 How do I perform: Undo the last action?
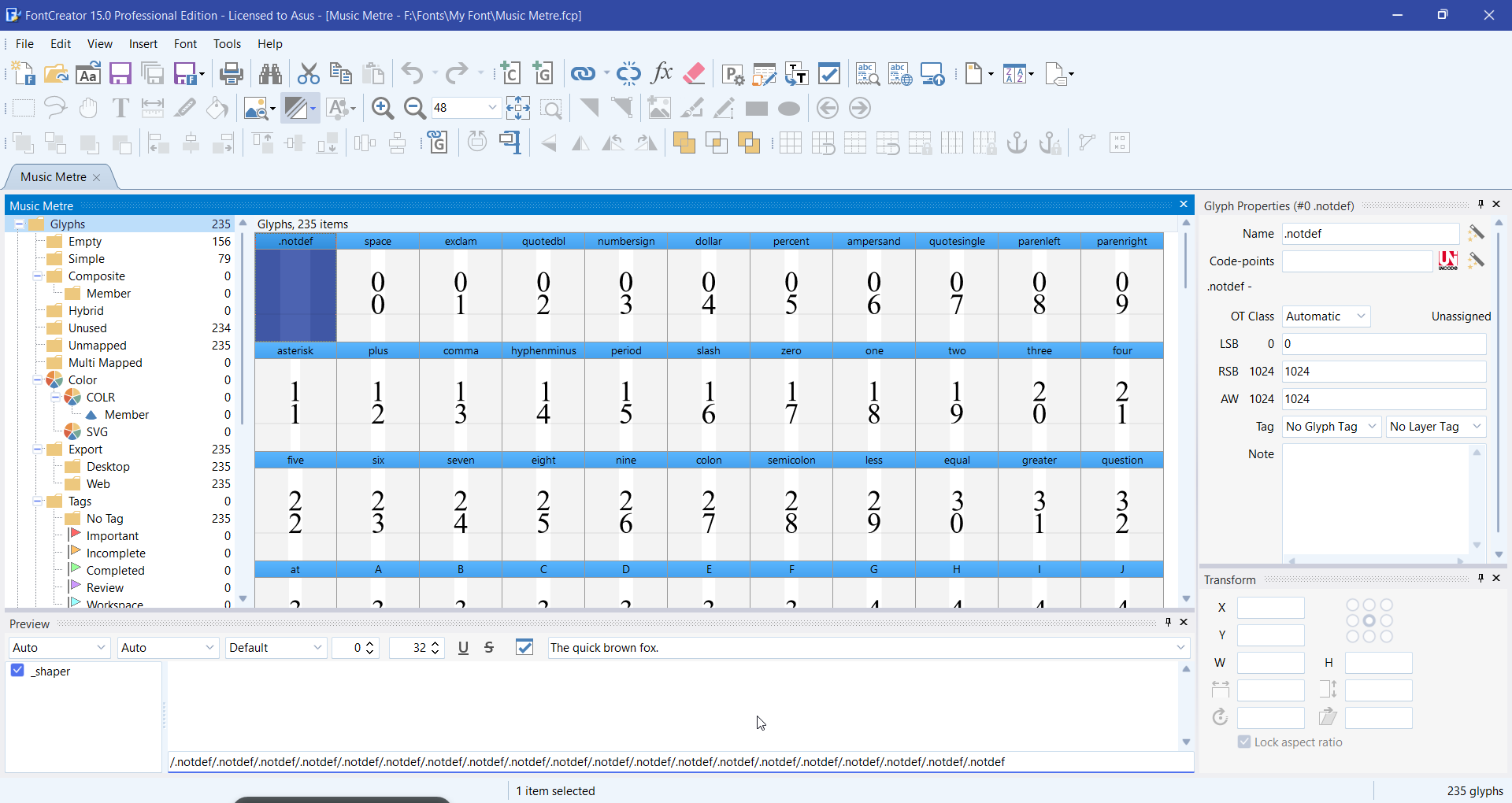click(412, 74)
